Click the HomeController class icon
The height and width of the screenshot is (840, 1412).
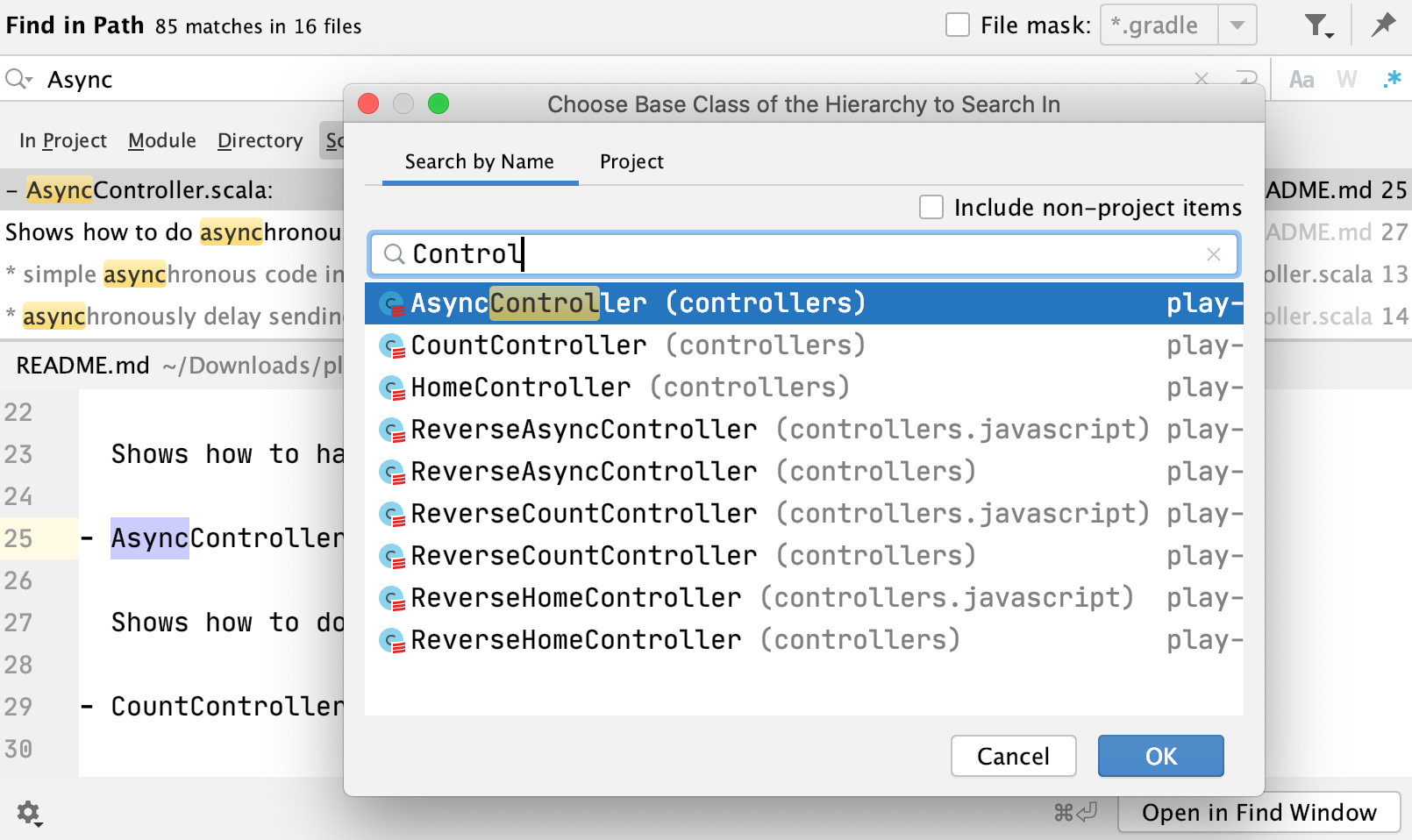pyautogui.click(x=392, y=388)
